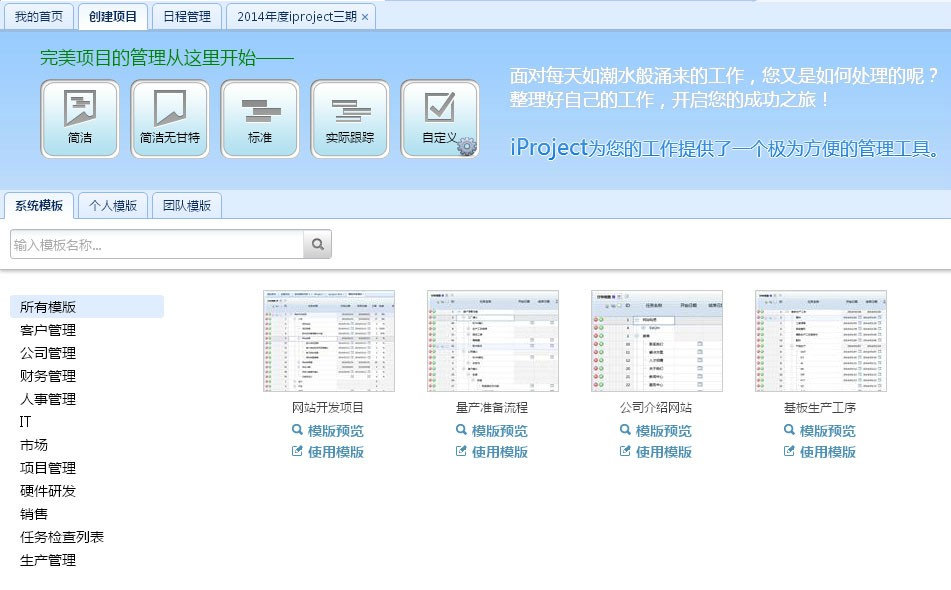The image size is (951, 590).
Task: Filter templates by 项目管理
Action: pos(48,468)
